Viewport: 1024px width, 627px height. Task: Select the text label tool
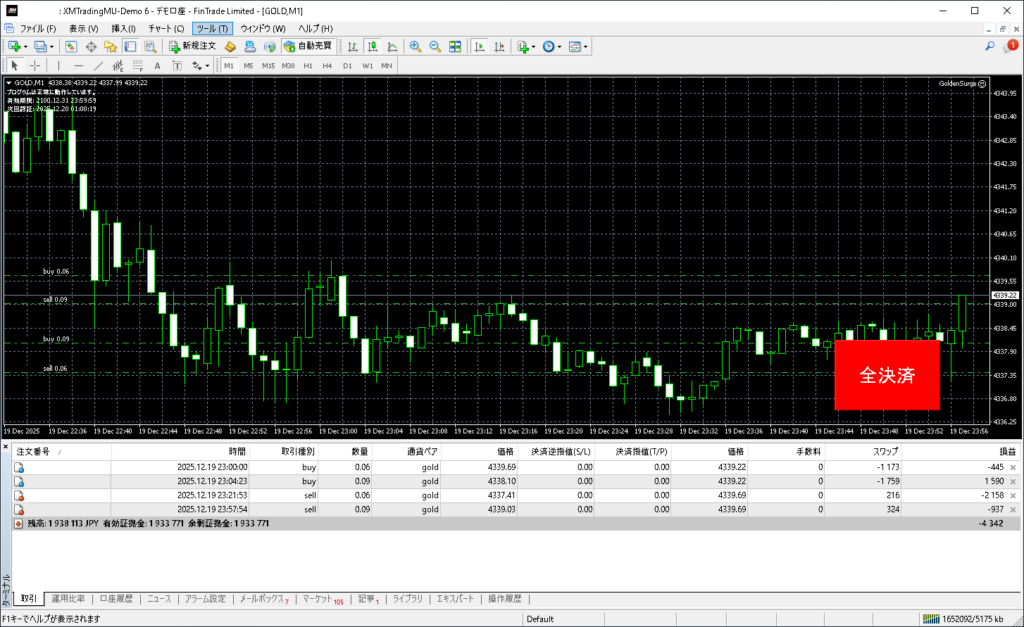[x=155, y=65]
